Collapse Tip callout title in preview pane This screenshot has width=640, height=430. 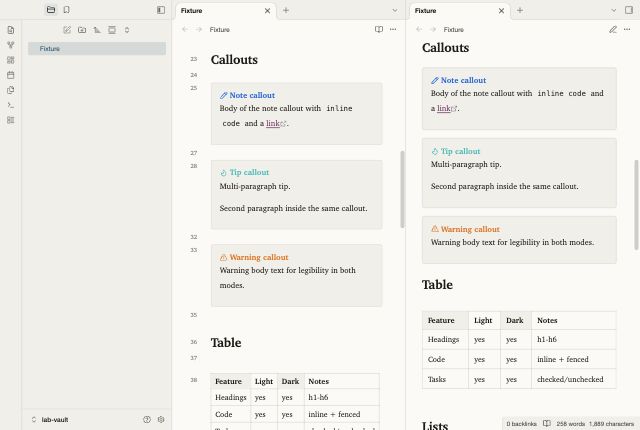pos(460,151)
